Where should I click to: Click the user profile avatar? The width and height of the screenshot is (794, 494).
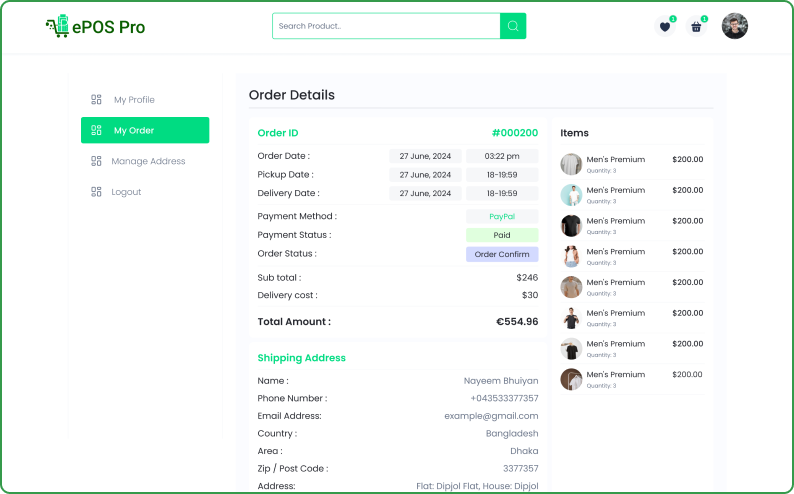(x=735, y=26)
